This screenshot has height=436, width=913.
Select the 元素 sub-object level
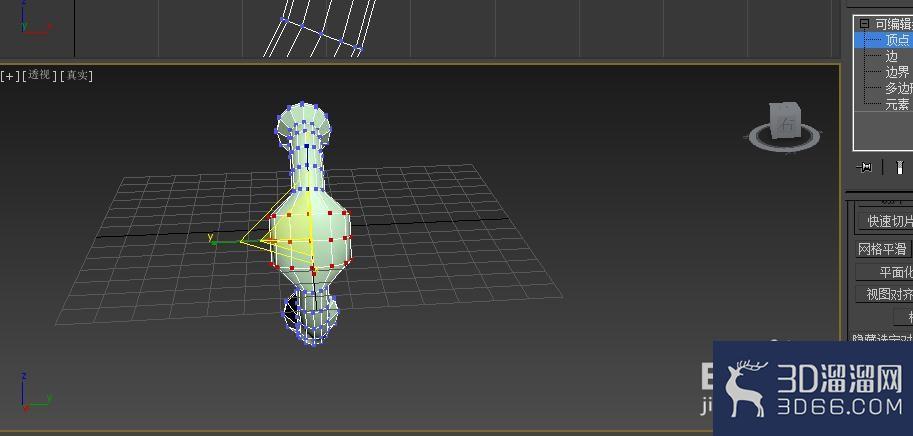point(897,105)
